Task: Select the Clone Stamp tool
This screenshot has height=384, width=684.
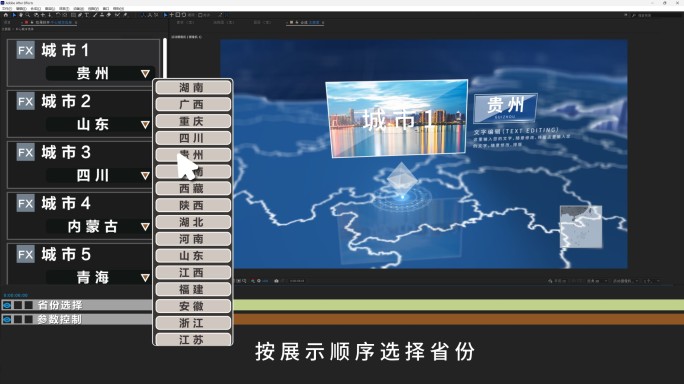Action: tap(102, 15)
